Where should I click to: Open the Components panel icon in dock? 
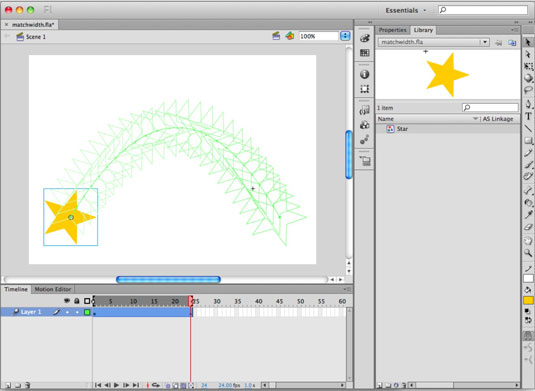coord(364,125)
